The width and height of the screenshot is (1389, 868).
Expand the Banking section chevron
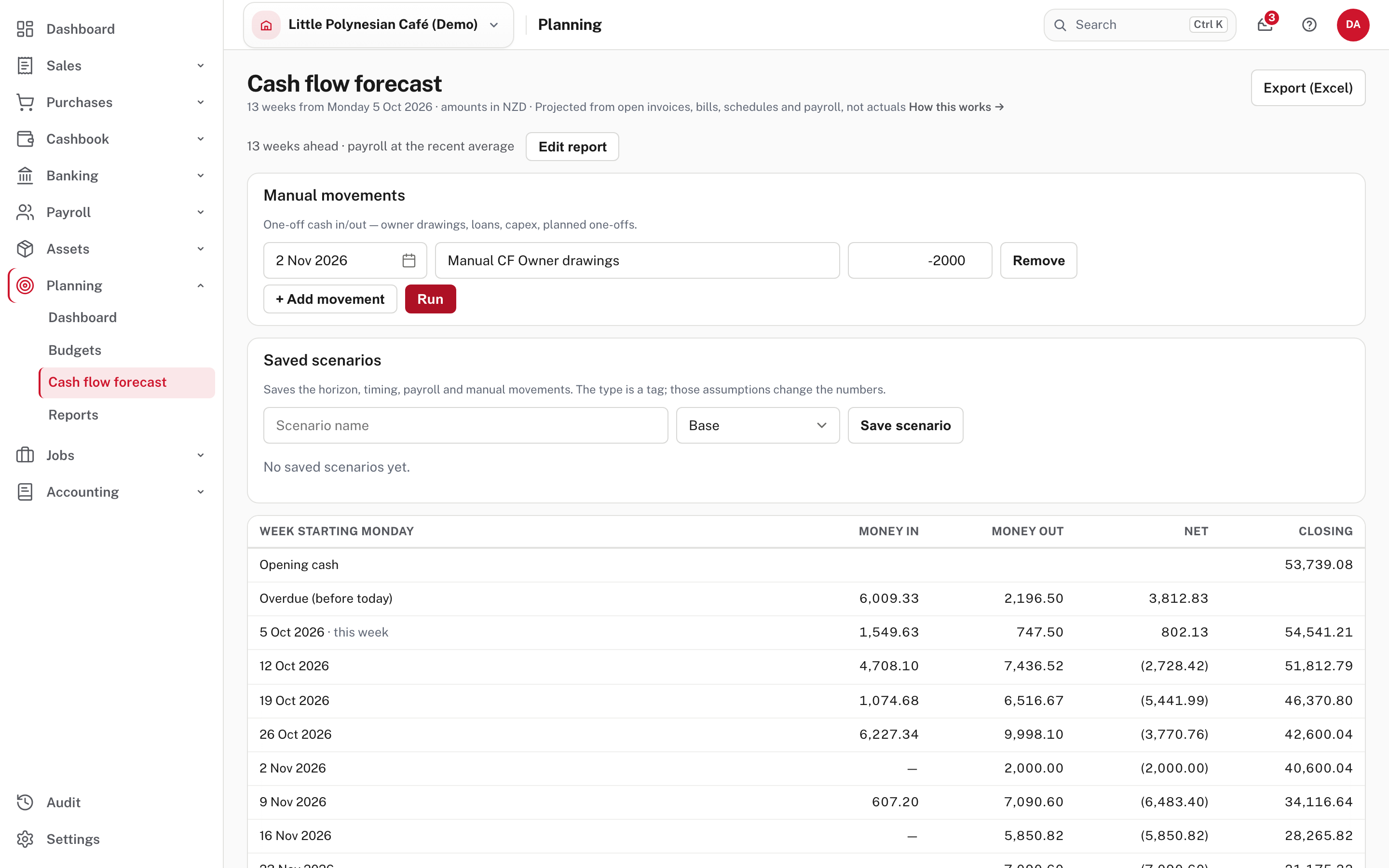coord(200,176)
